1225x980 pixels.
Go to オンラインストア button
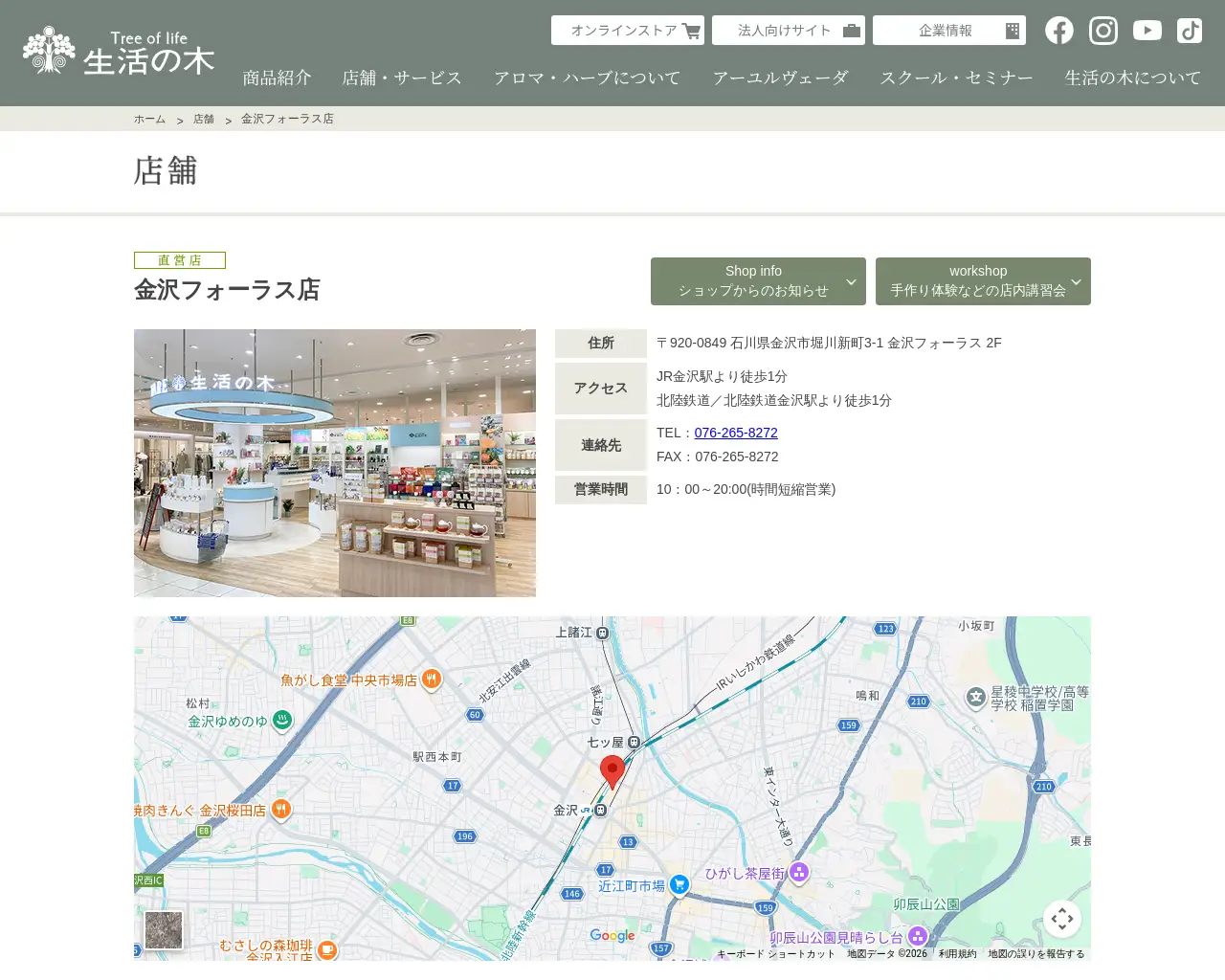pyautogui.click(x=628, y=31)
